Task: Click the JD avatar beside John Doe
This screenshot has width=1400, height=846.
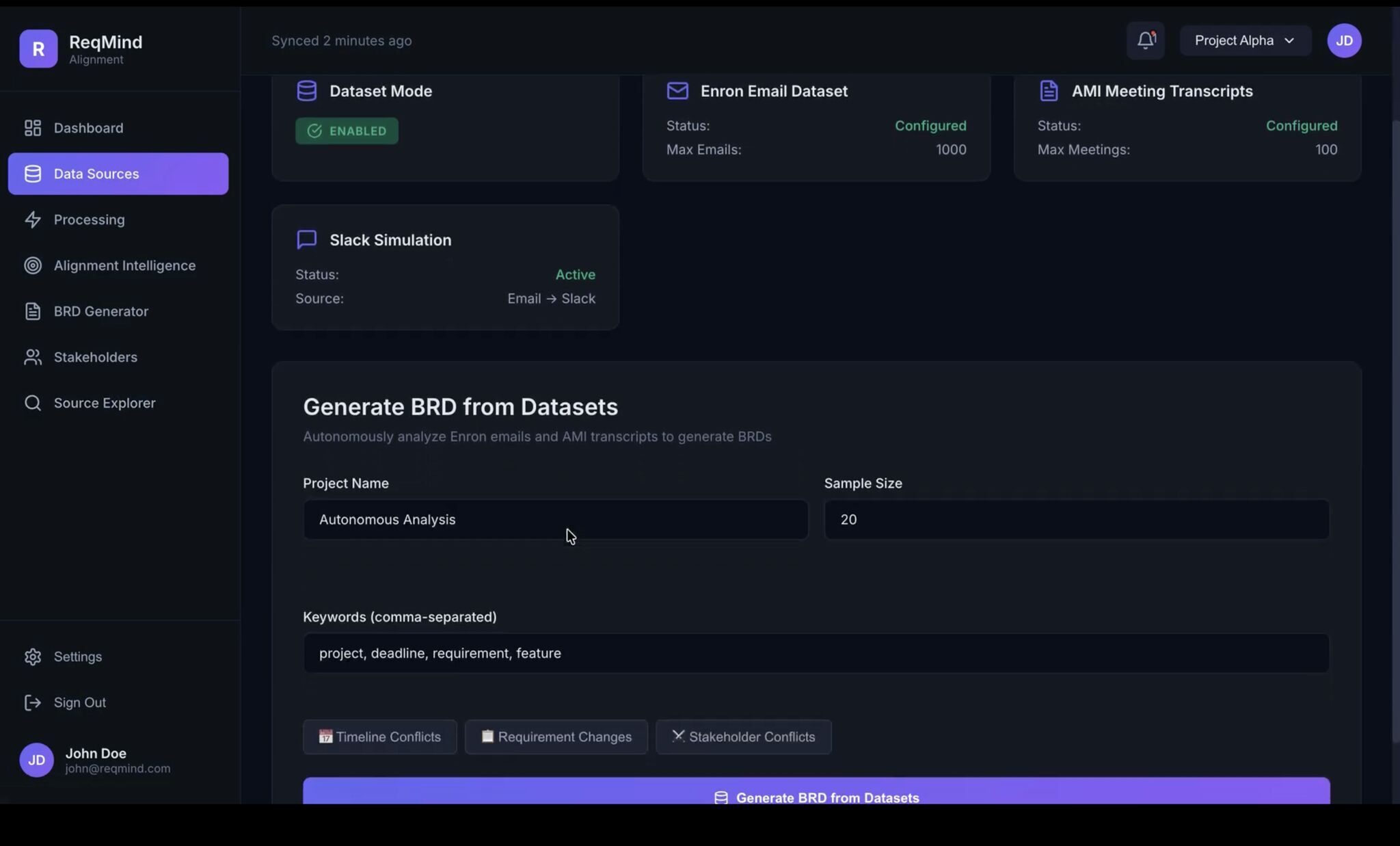Action: tap(37, 760)
